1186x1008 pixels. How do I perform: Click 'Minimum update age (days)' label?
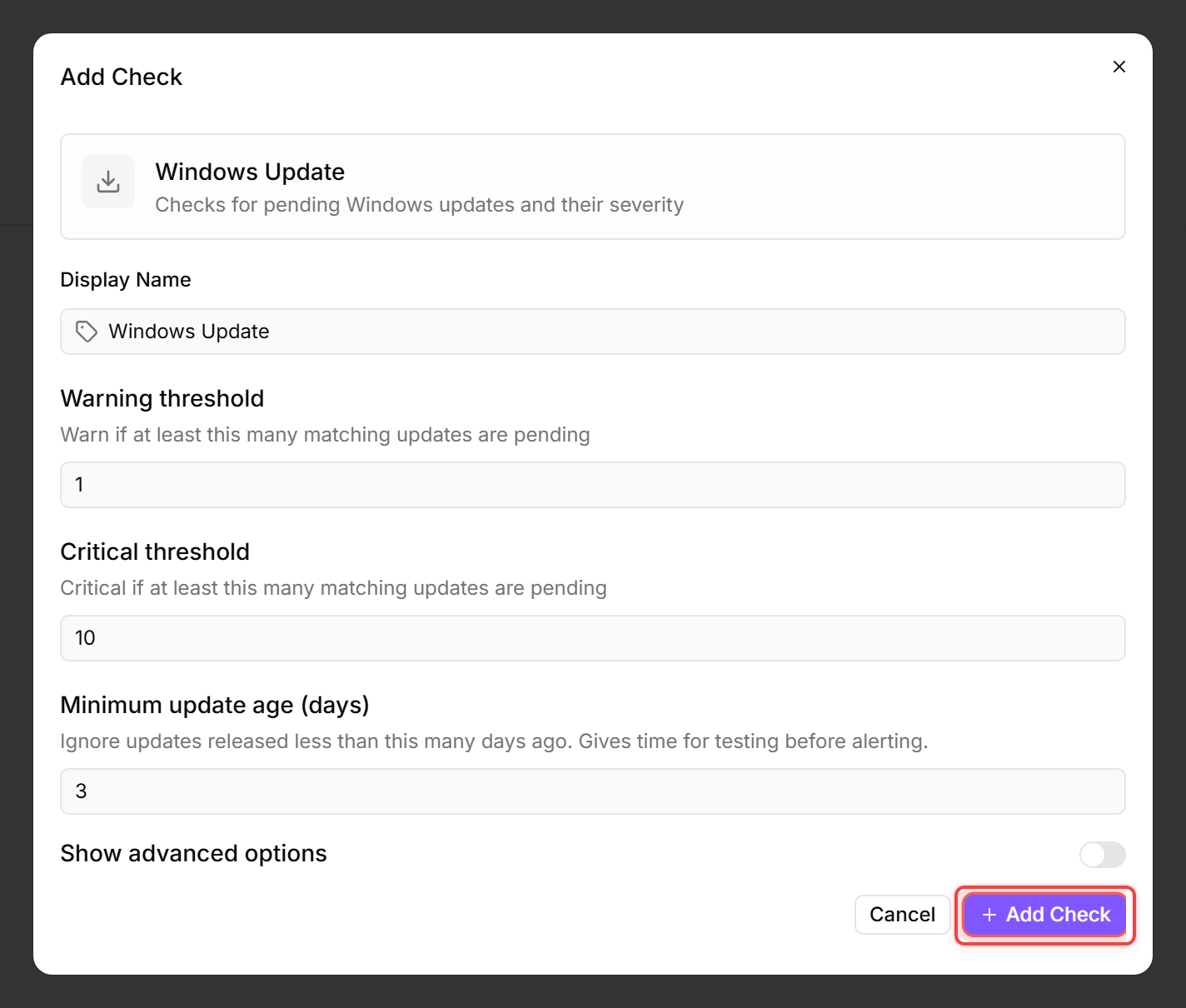pos(215,705)
